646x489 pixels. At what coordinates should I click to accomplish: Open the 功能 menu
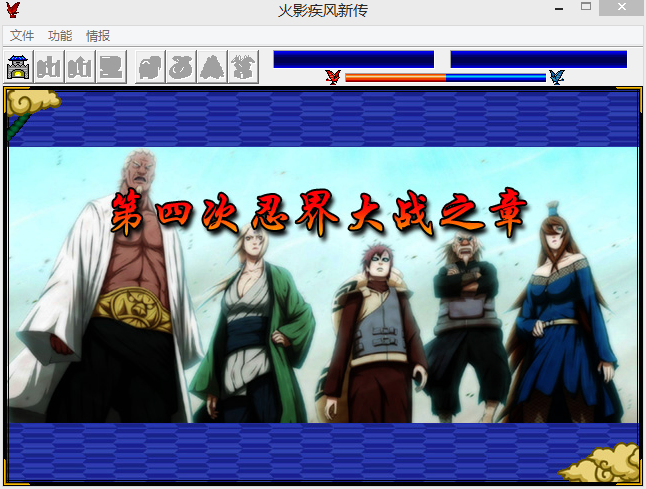(x=60, y=36)
